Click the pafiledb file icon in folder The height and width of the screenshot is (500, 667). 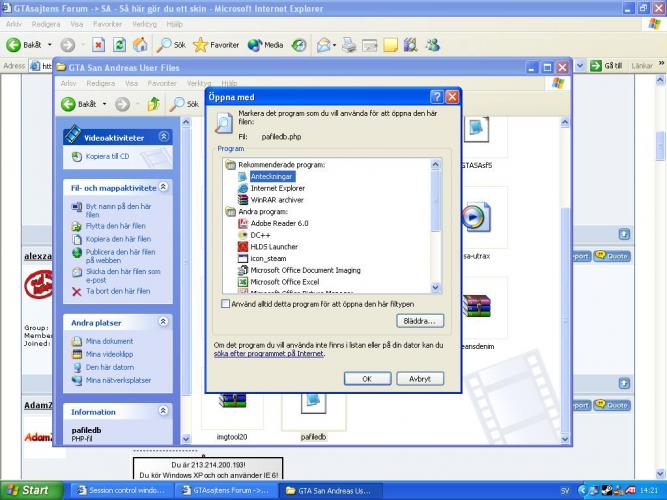[314, 405]
